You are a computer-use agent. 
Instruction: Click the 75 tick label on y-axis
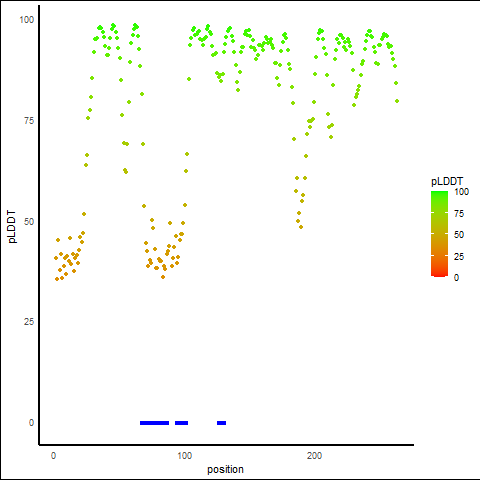tap(29, 121)
